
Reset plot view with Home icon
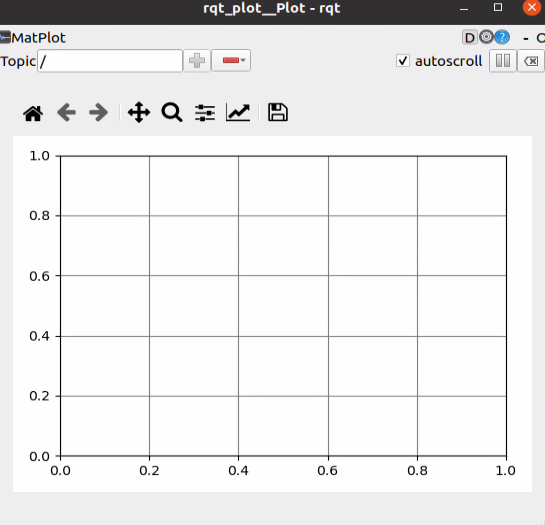pyautogui.click(x=33, y=113)
